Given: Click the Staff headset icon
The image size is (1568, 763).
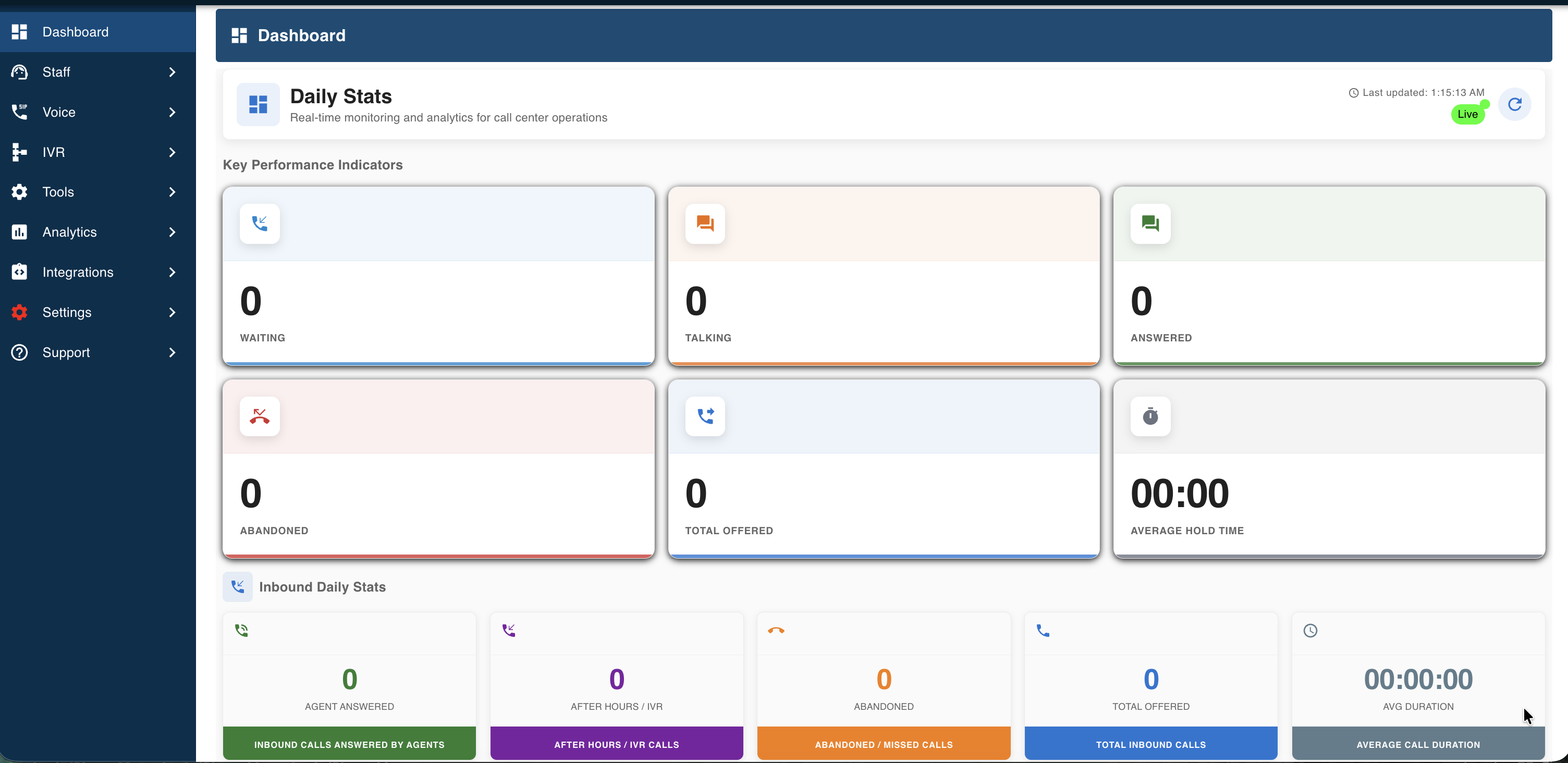Looking at the screenshot, I should [x=19, y=72].
